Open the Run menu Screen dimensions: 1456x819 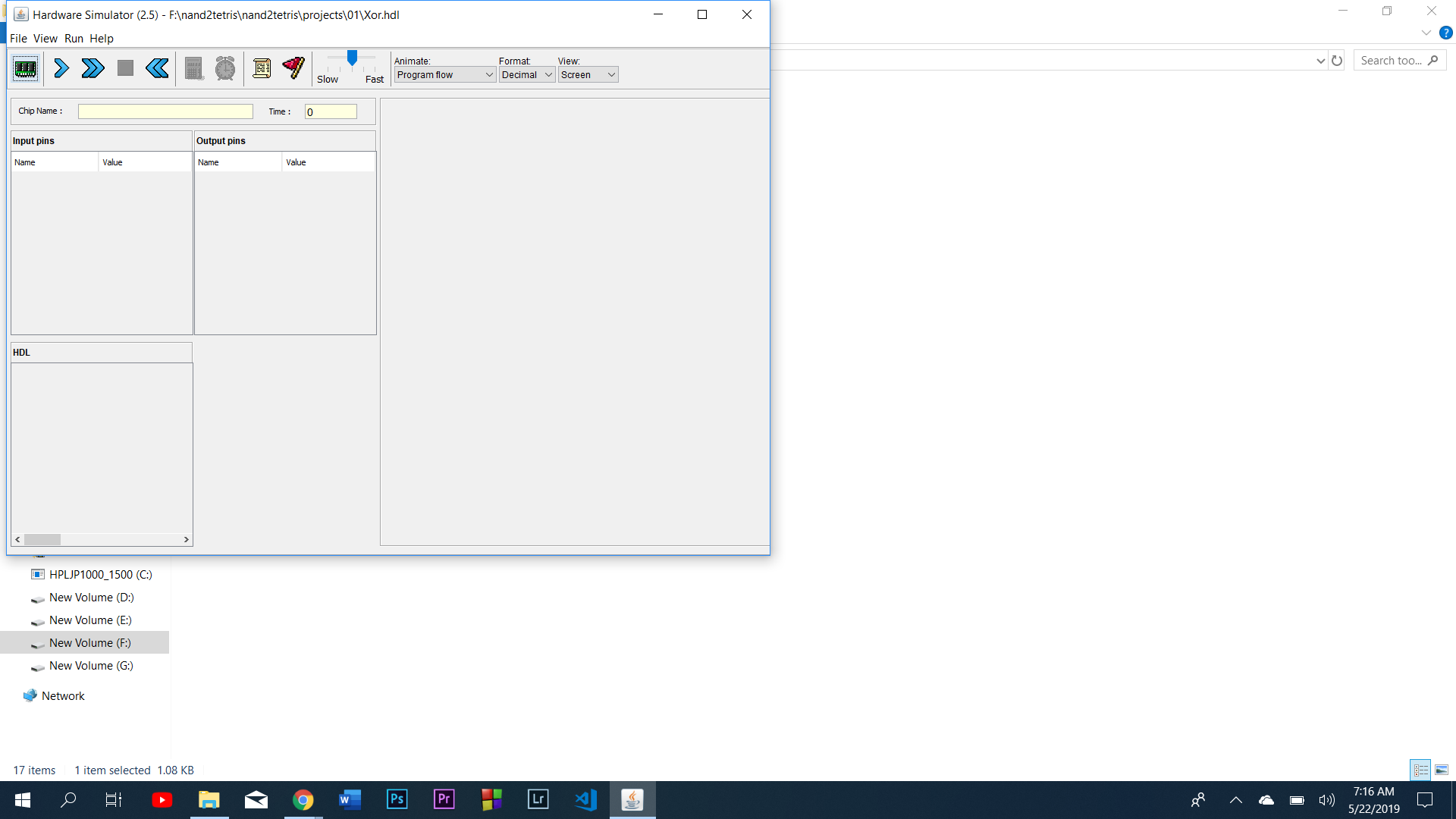74,39
